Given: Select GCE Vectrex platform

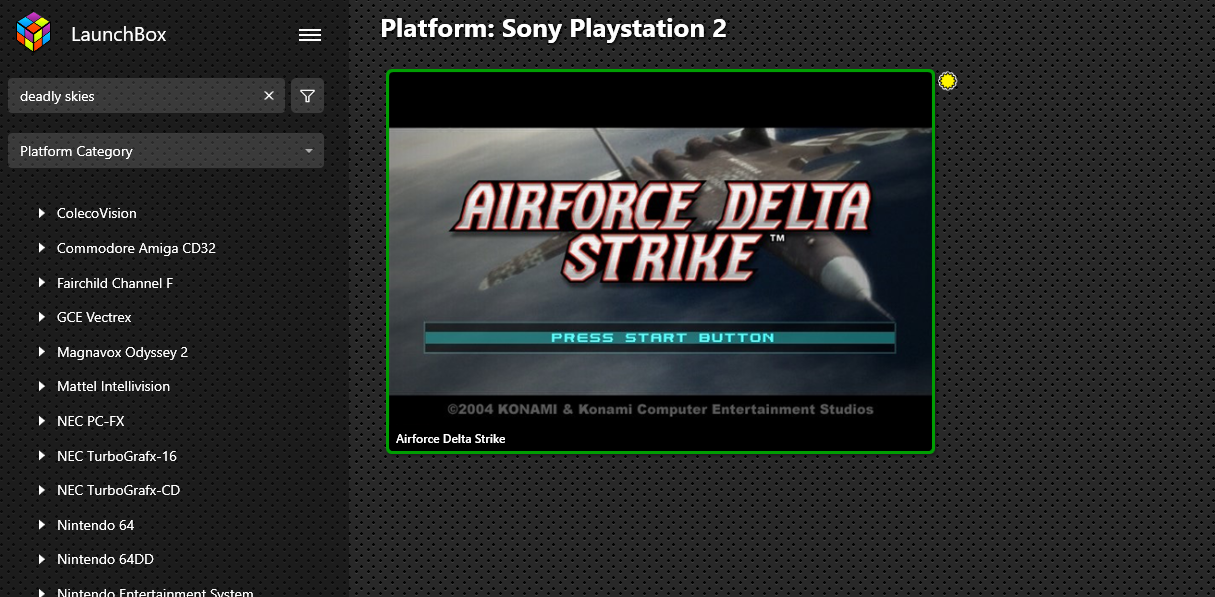Looking at the screenshot, I should (x=94, y=317).
